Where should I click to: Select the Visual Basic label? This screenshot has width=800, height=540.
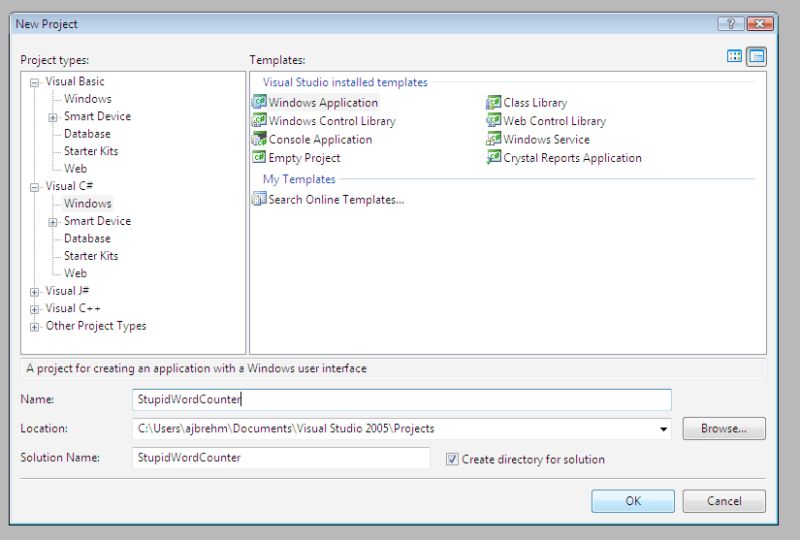(75, 81)
